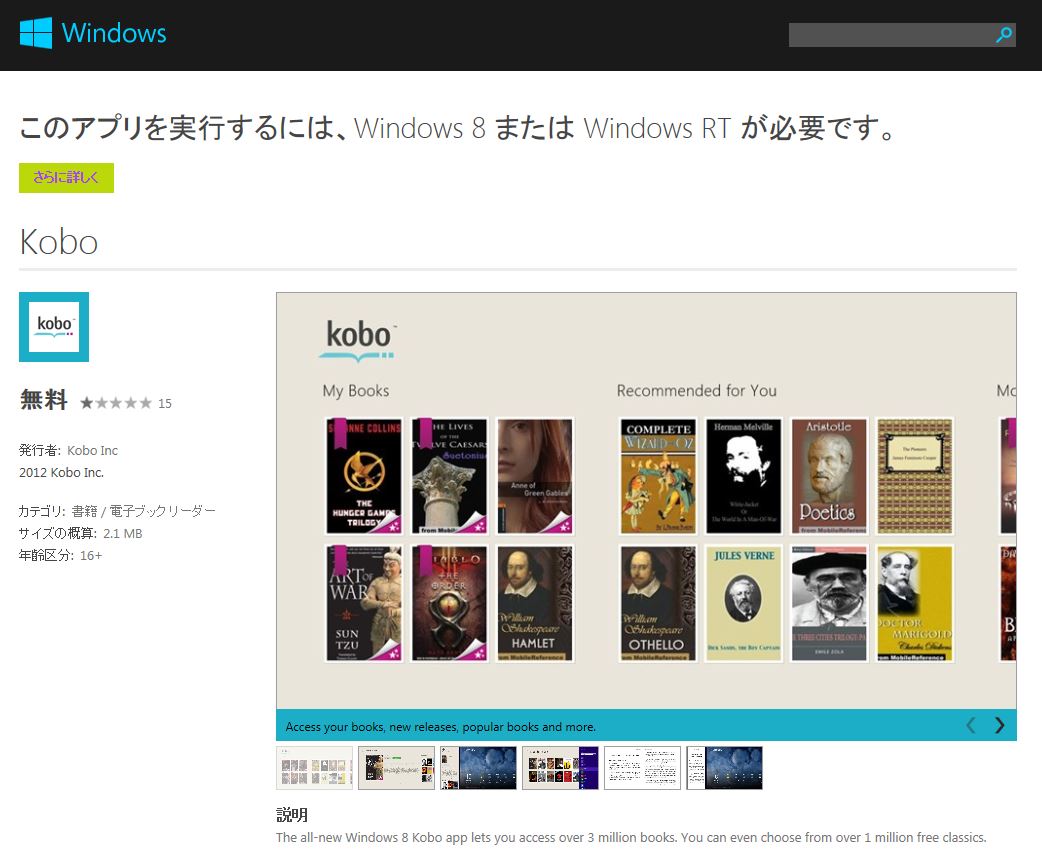
Task: Select the first screenshot thumbnail
Action: tap(314, 768)
